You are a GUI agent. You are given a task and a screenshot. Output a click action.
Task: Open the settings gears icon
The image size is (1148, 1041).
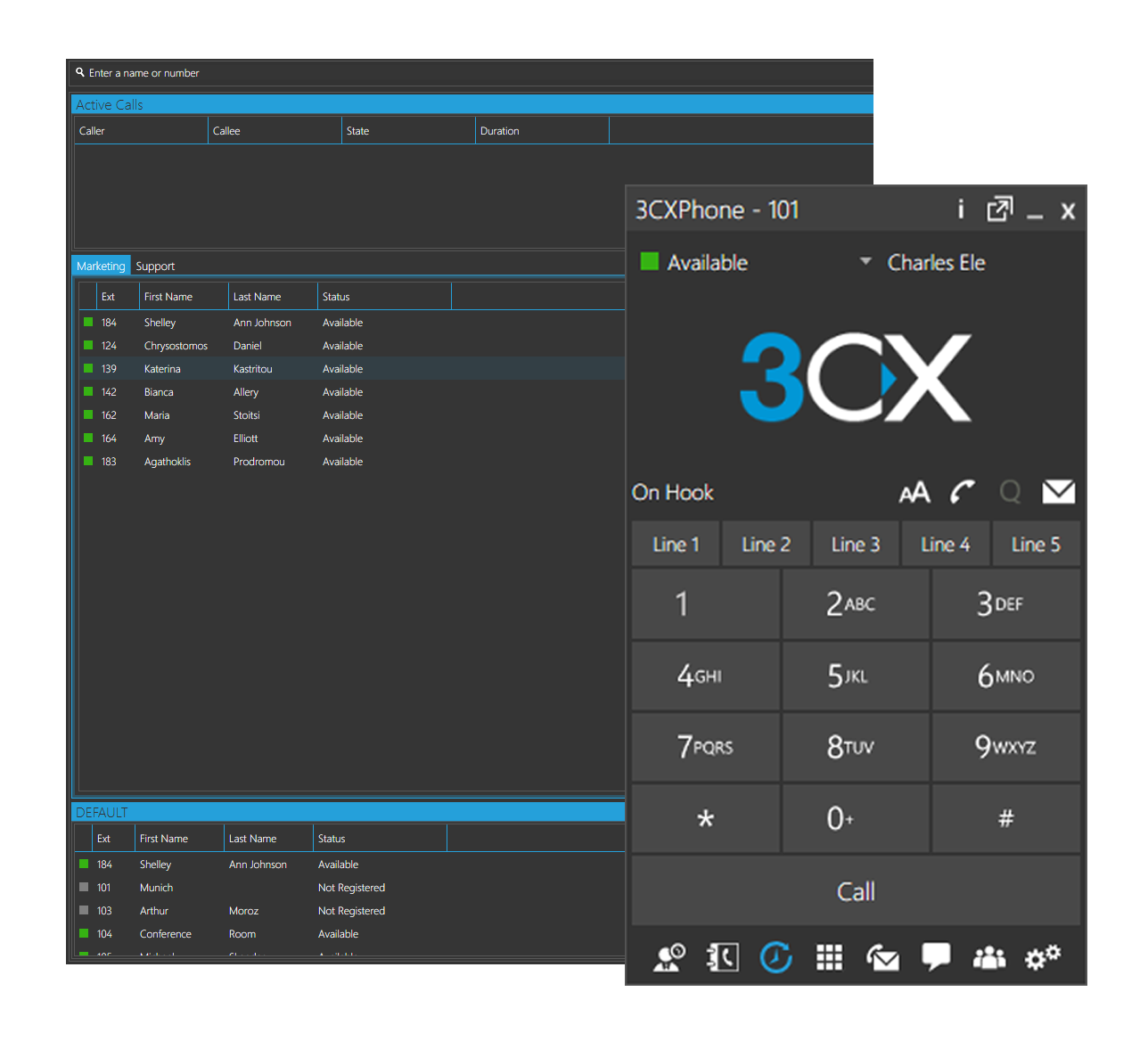tap(1043, 958)
